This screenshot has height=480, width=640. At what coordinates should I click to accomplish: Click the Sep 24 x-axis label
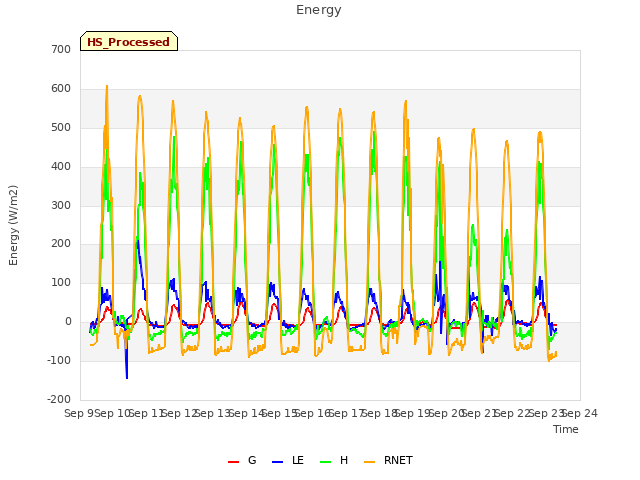click(580, 413)
